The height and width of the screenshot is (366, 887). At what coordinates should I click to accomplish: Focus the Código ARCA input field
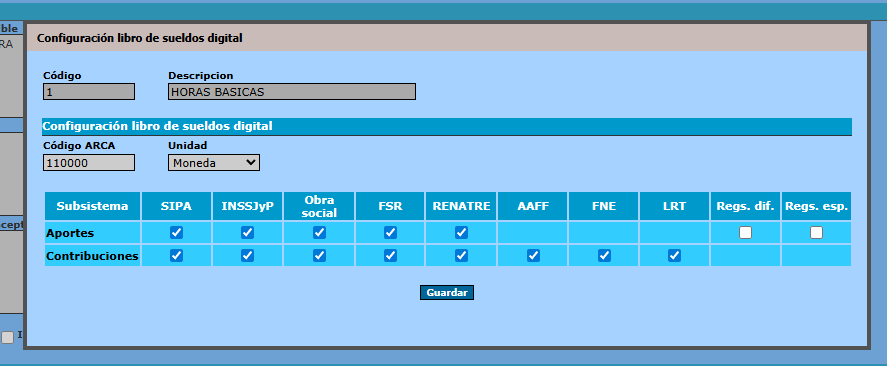coord(89,163)
